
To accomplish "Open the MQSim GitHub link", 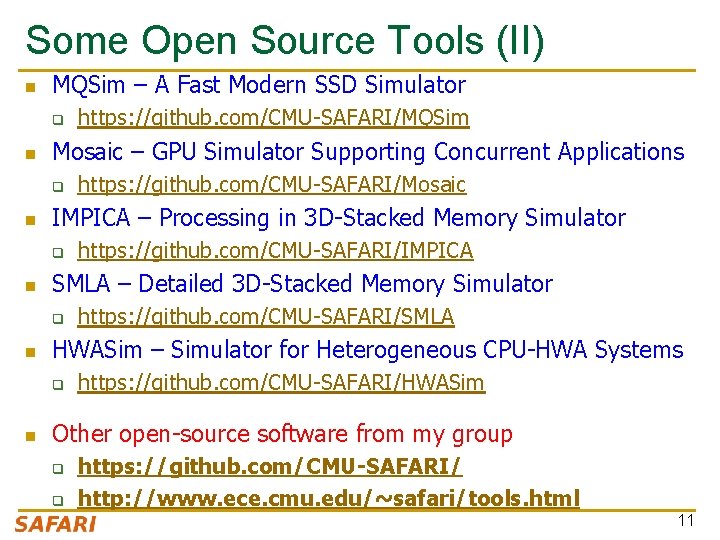I will [273, 118].
